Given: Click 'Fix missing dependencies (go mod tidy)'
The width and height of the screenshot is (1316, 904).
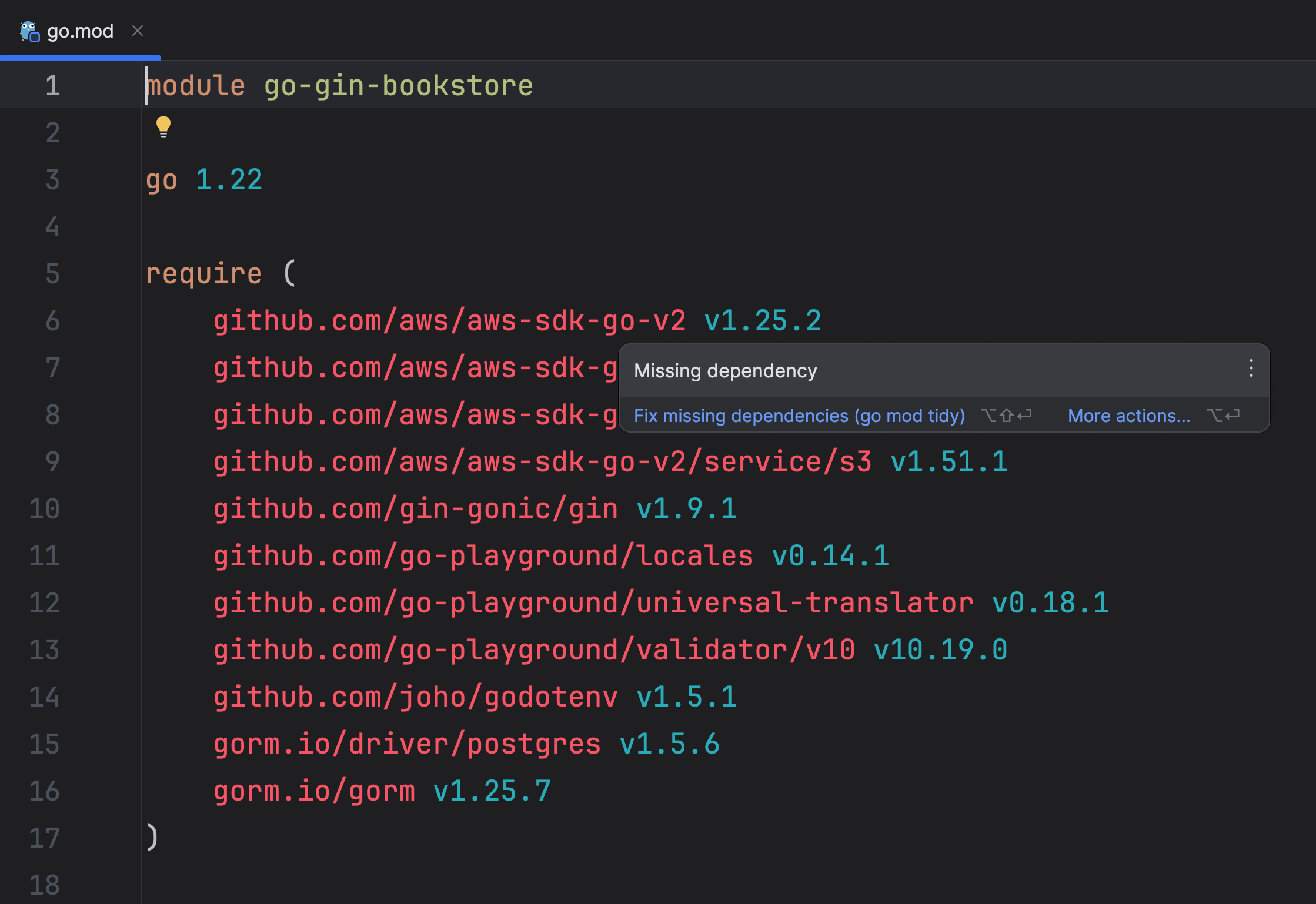Looking at the screenshot, I should click(x=799, y=416).
